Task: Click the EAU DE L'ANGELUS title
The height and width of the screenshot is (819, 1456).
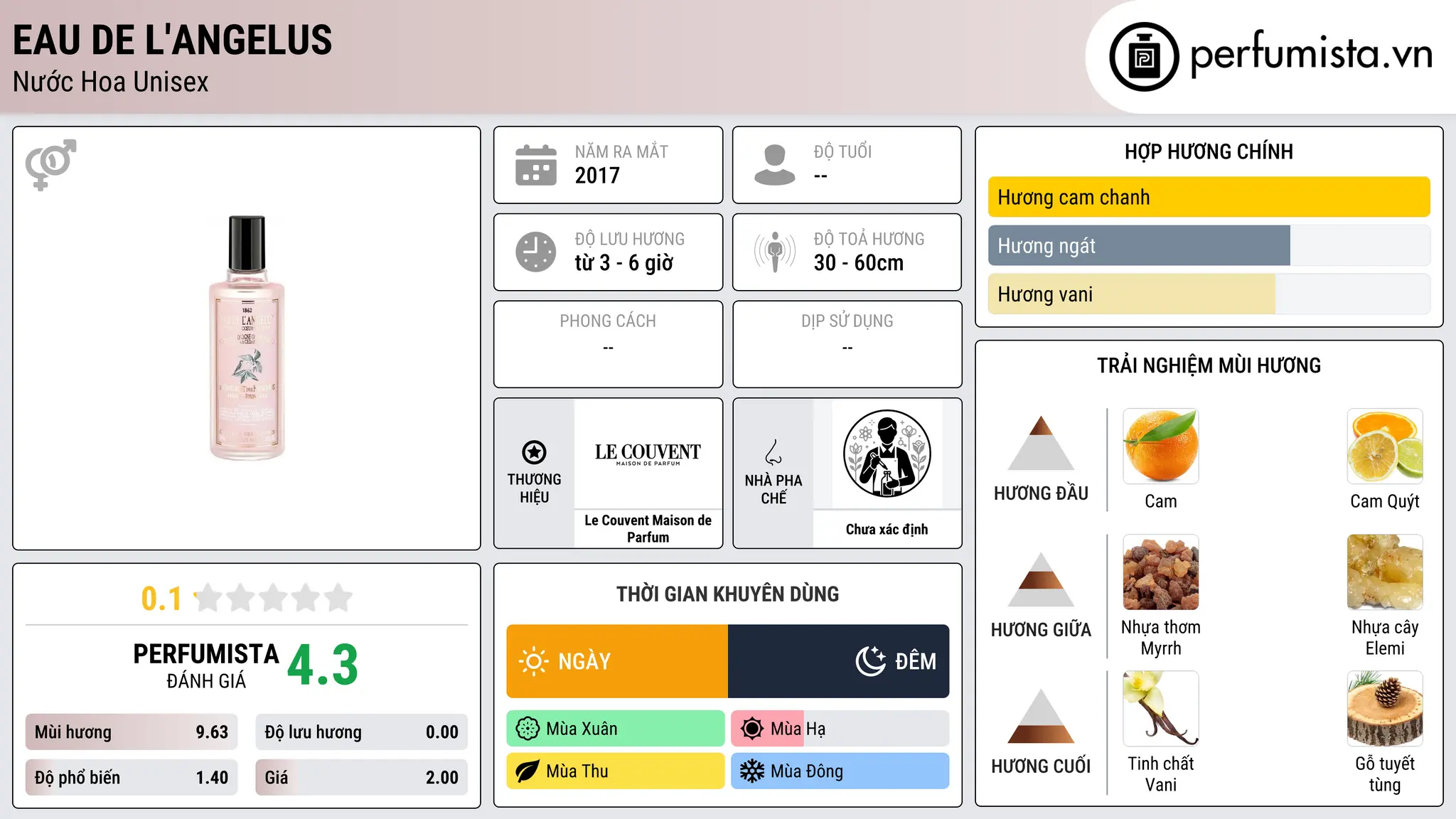Action: 173,40
